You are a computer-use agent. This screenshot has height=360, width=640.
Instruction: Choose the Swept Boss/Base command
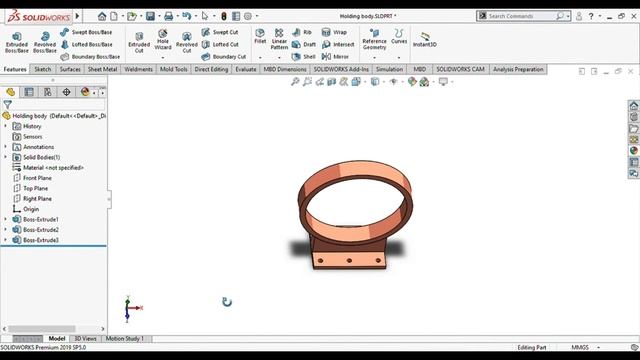(86, 32)
